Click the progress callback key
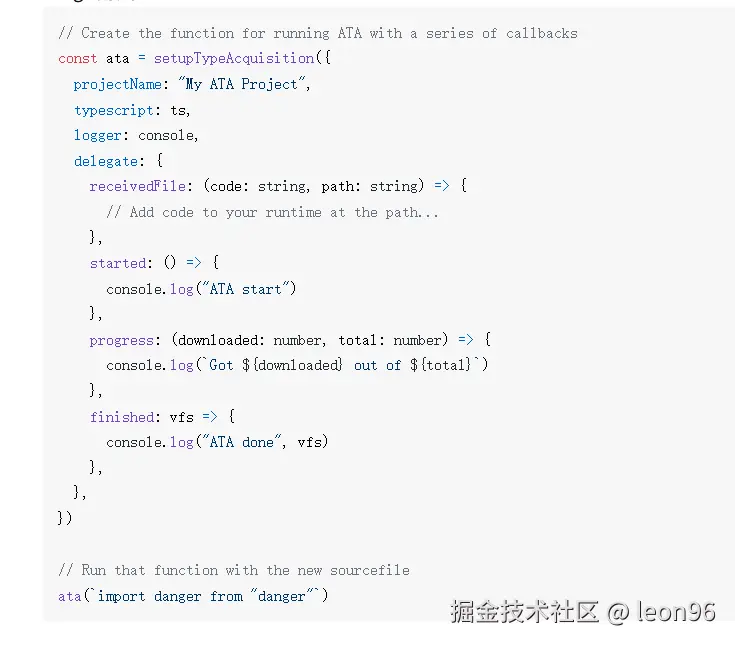735x645 pixels. (122, 340)
